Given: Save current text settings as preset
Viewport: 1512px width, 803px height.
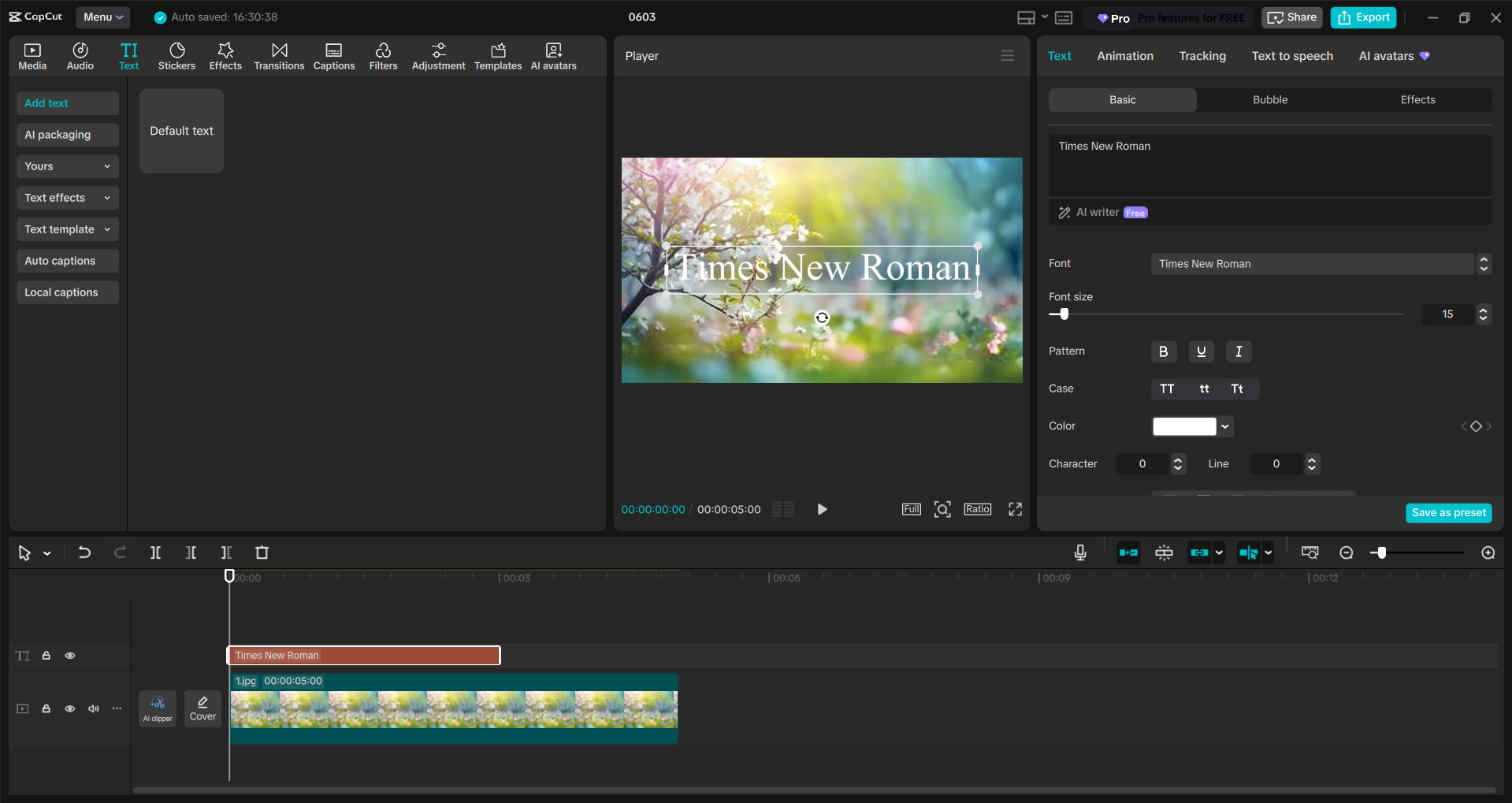Looking at the screenshot, I should 1448,512.
